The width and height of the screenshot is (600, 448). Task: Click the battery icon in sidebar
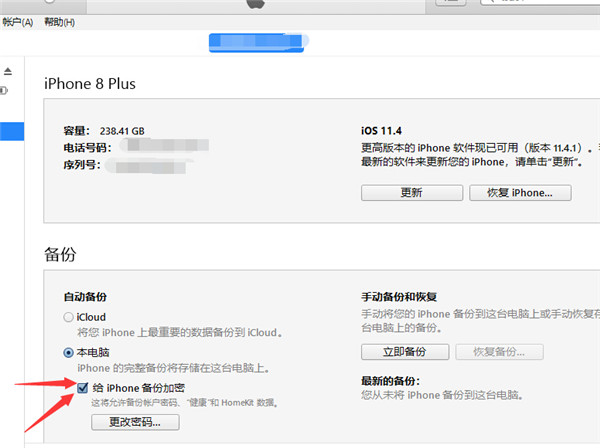(4, 91)
